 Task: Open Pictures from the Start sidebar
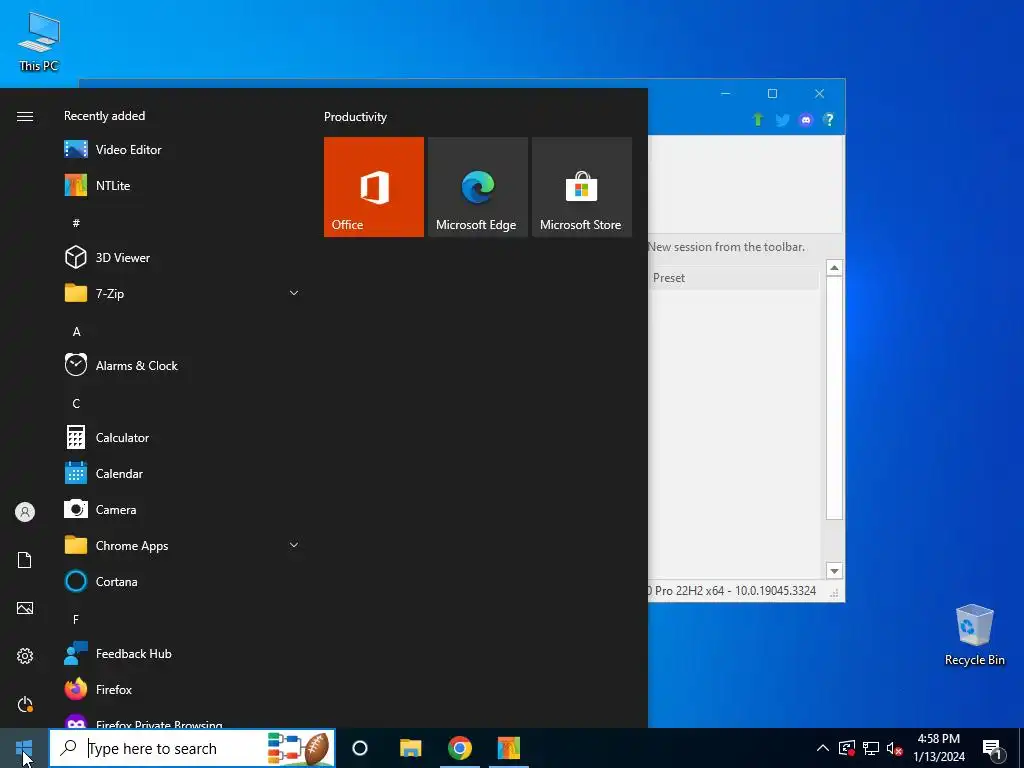click(25, 608)
